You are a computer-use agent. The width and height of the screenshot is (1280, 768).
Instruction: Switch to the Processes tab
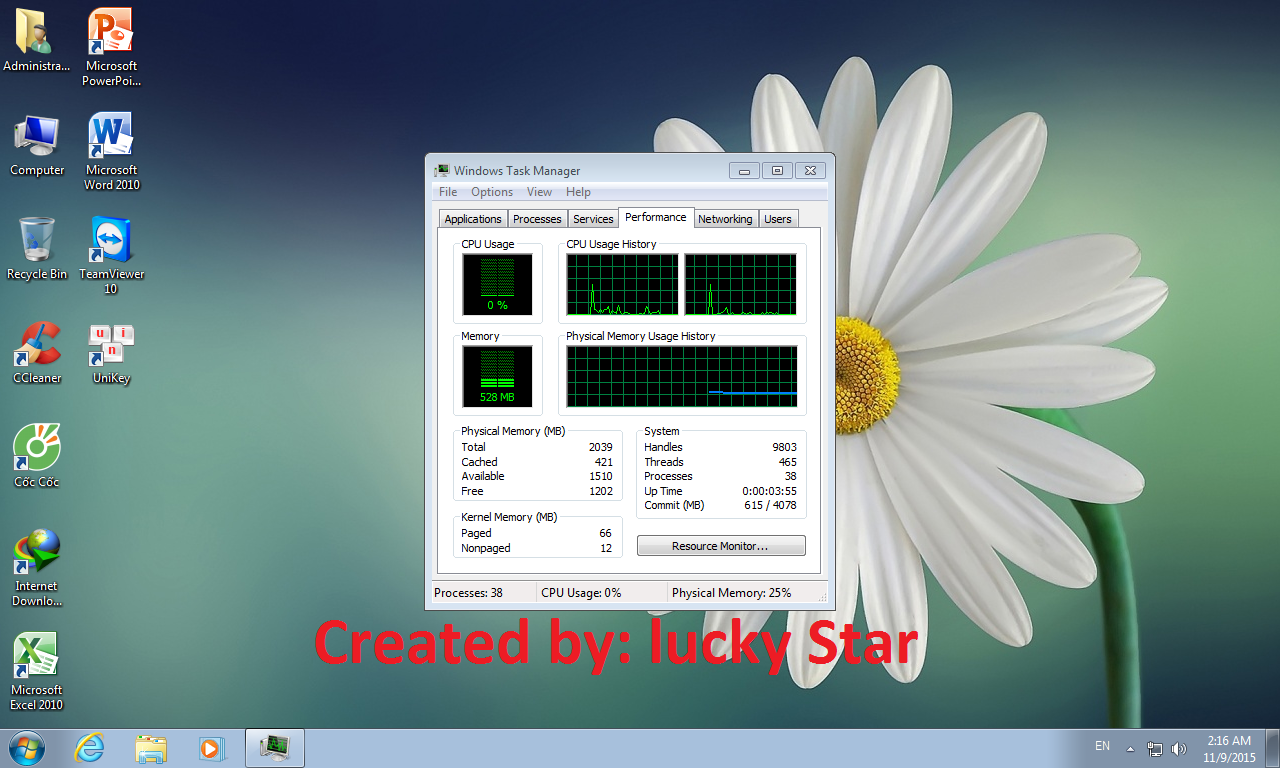(x=537, y=219)
